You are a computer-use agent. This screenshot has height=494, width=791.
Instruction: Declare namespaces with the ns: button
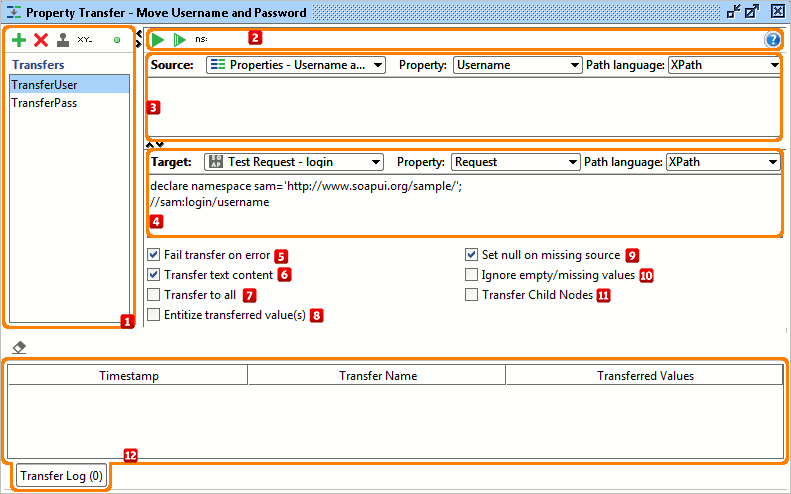(201, 40)
